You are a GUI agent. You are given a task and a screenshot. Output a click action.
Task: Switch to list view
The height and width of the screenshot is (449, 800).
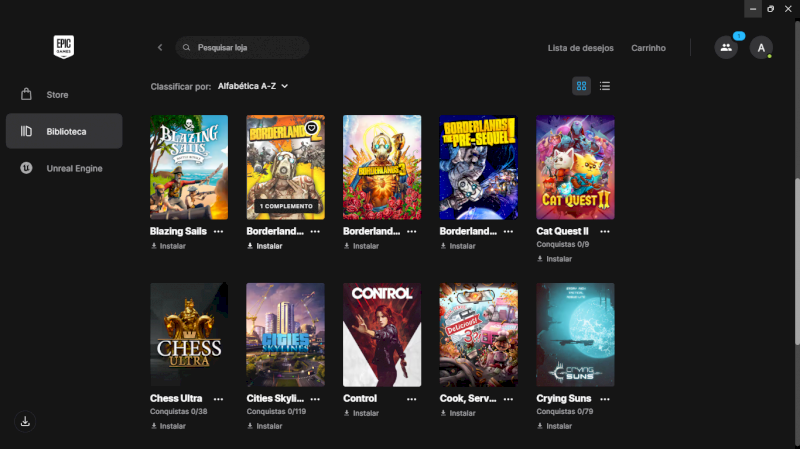pyautogui.click(x=605, y=86)
